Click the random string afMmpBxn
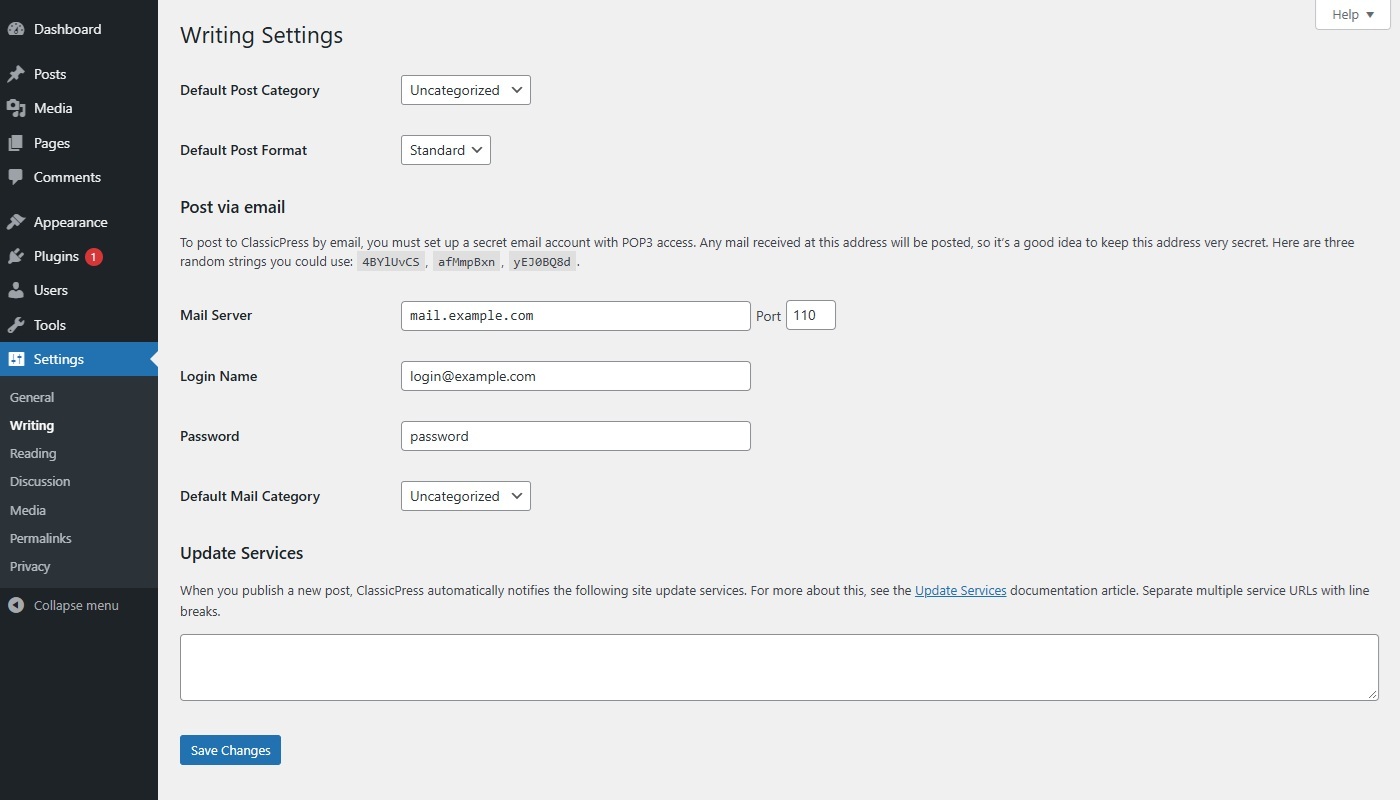1400x800 pixels. (x=466, y=262)
